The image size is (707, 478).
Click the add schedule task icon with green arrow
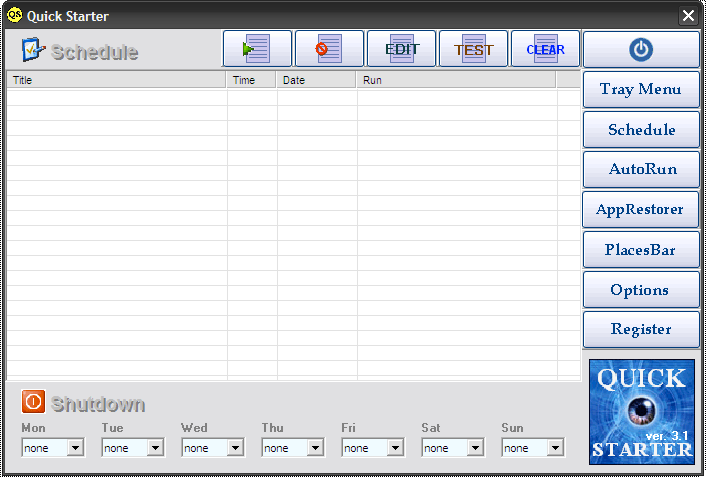[x=257, y=49]
